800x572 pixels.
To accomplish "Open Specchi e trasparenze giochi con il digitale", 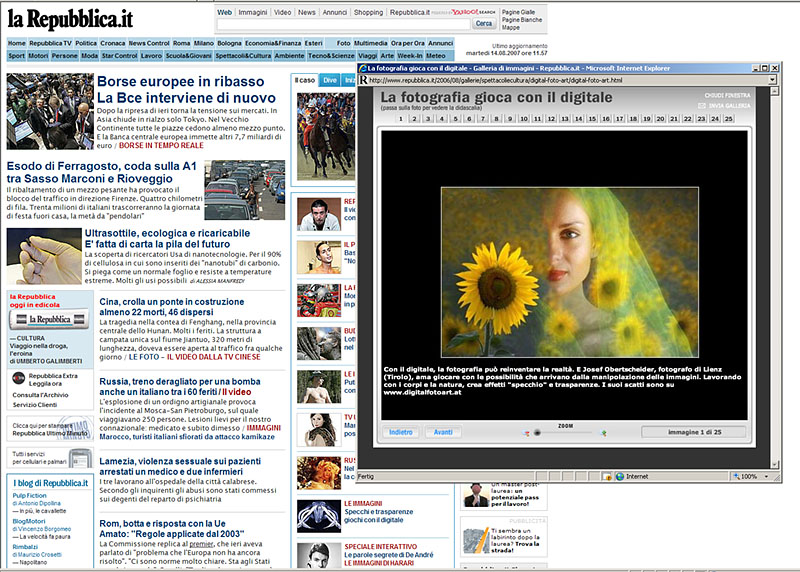I will (379, 516).
